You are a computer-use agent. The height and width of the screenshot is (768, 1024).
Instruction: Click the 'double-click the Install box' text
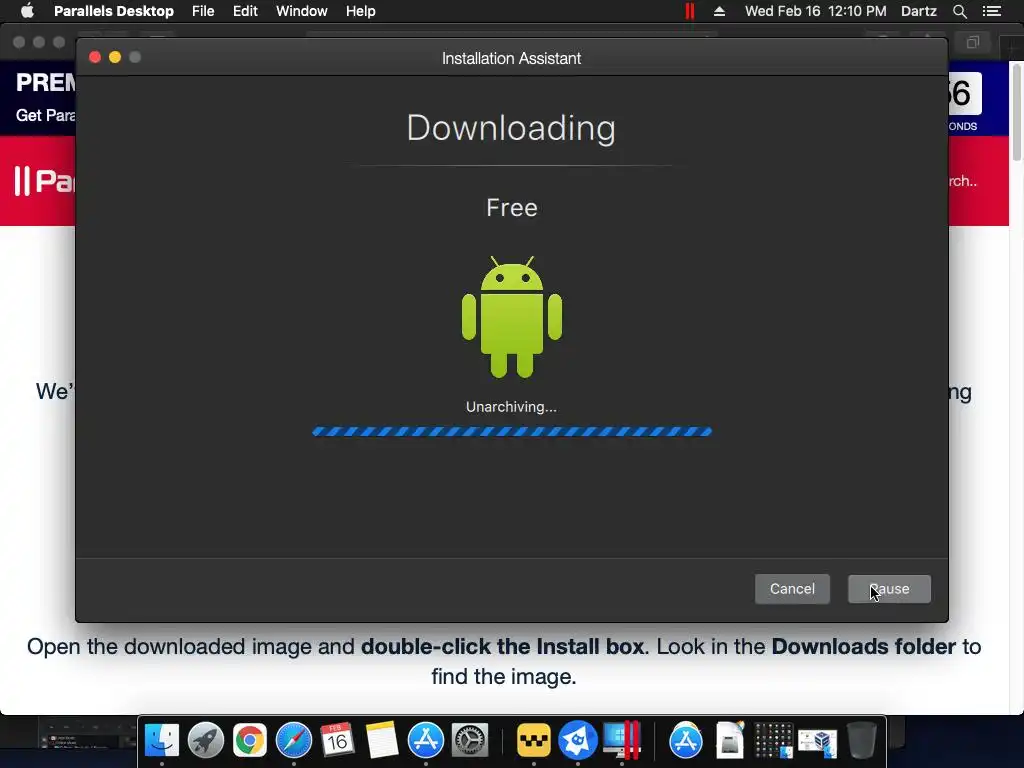502,647
